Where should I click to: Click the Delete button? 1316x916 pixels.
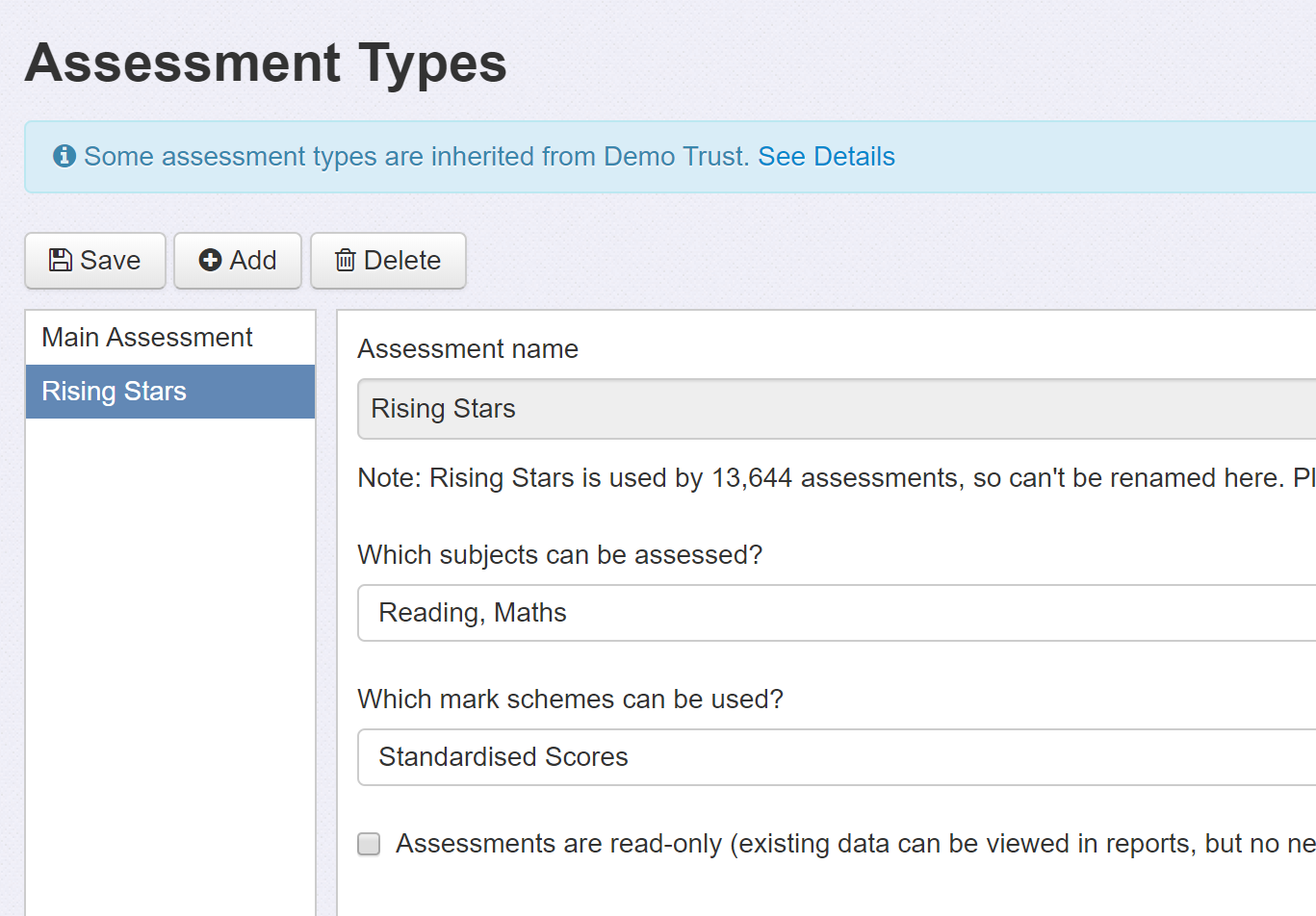pyautogui.click(x=388, y=261)
